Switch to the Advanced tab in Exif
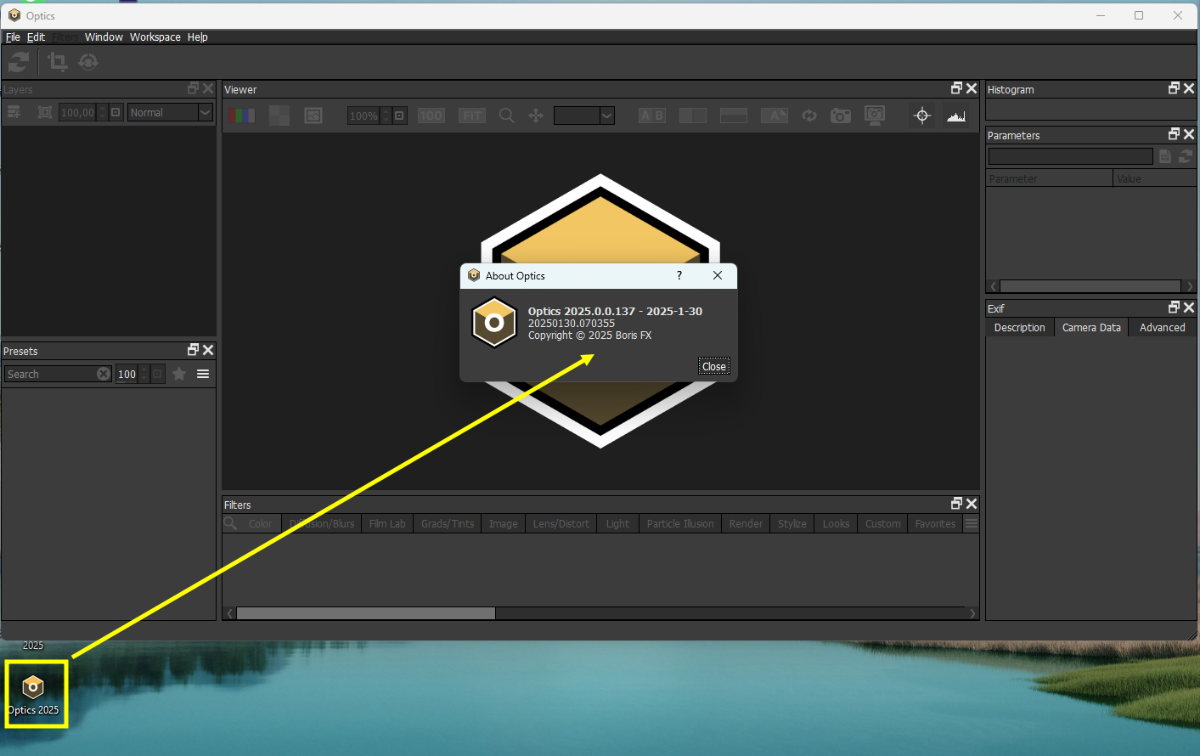 [x=1162, y=328]
